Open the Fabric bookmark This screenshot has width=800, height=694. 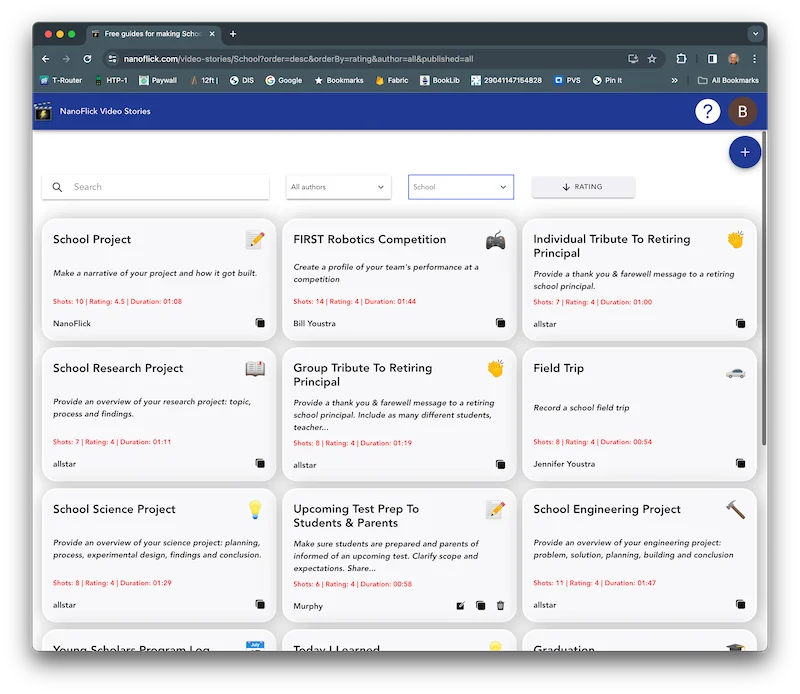[x=392, y=81]
